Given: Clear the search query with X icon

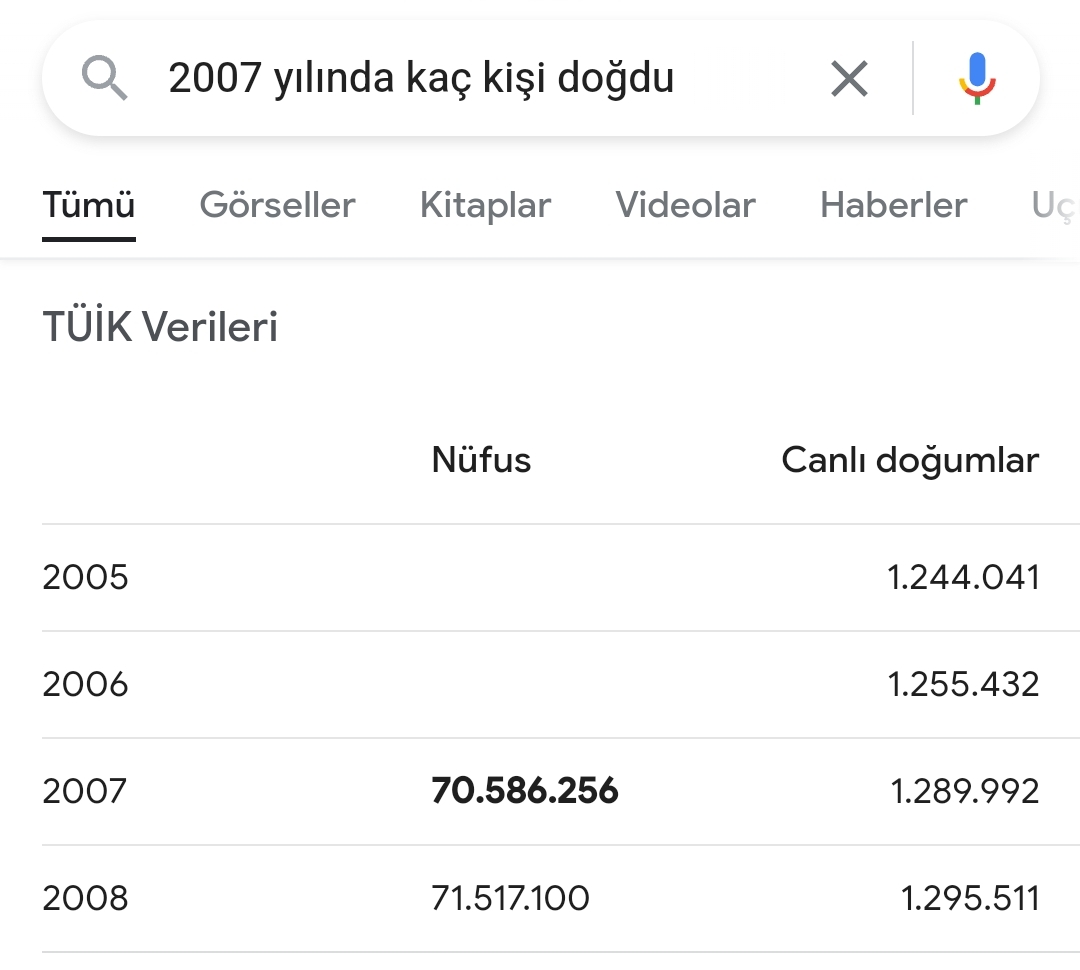Looking at the screenshot, I should click(x=849, y=78).
